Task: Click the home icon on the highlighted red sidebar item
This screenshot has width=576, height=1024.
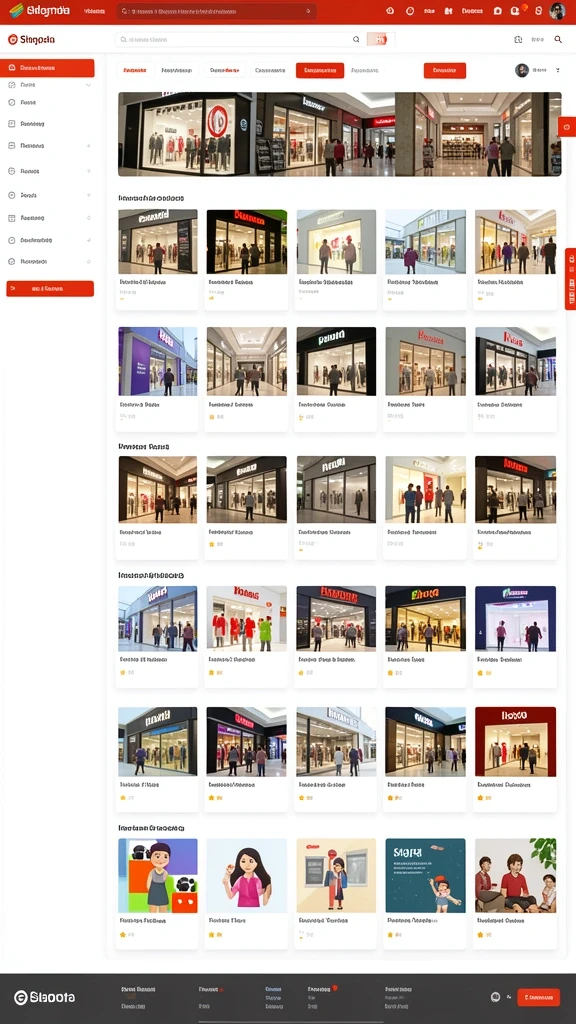Action: pos(12,68)
